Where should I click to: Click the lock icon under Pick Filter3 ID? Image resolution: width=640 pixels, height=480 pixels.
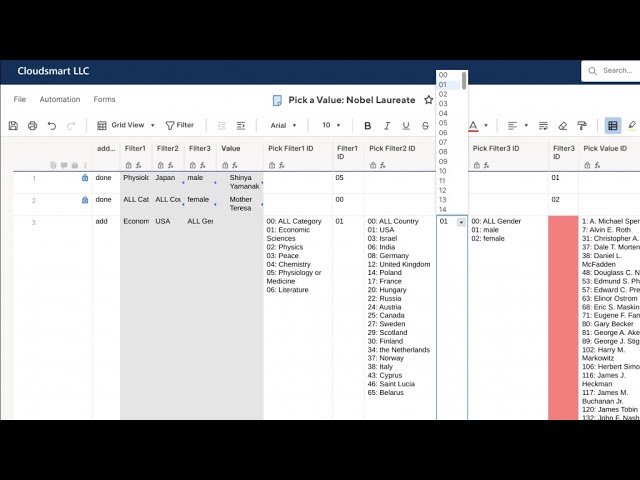click(476, 165)
